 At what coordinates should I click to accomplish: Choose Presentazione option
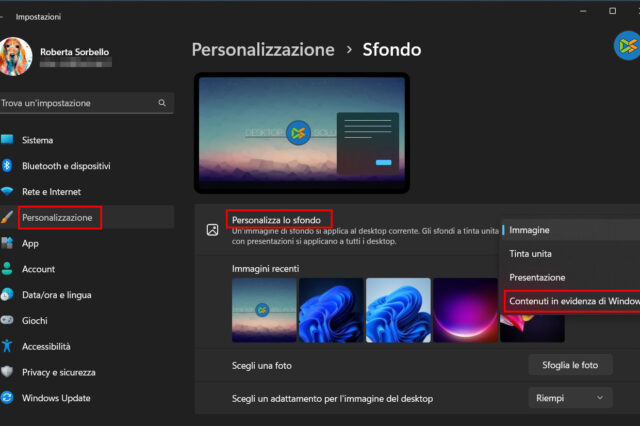click(x=571, y=277)
